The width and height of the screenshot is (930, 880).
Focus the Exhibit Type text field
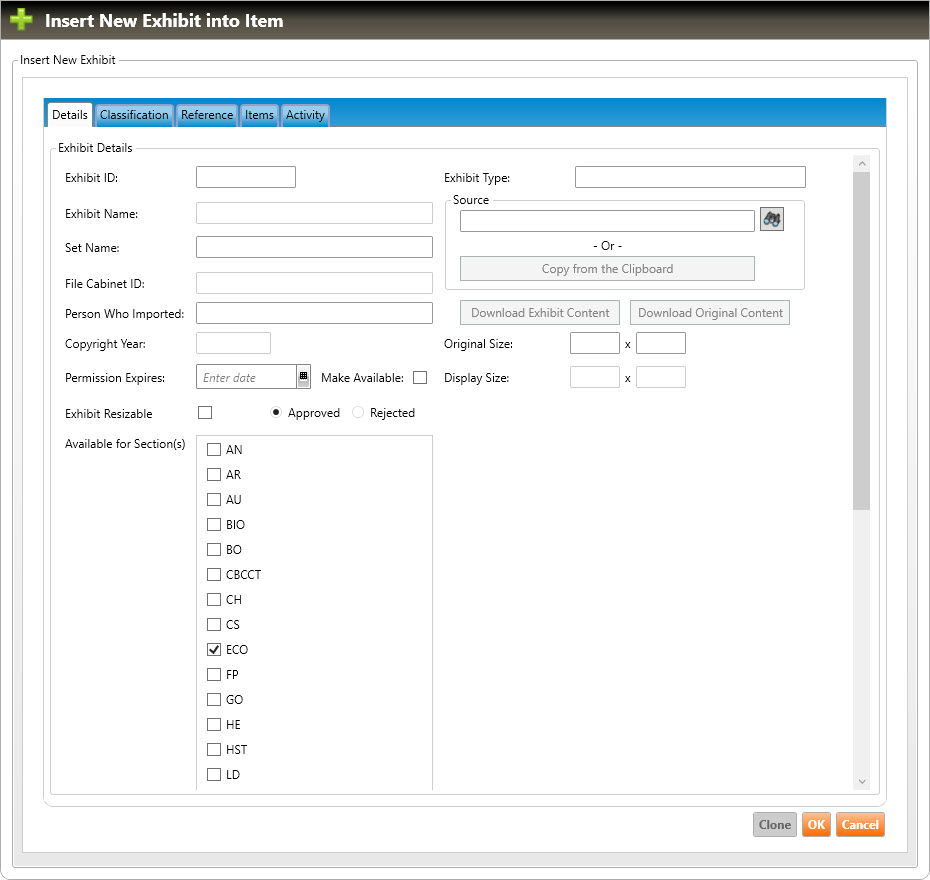coord(690,177)
